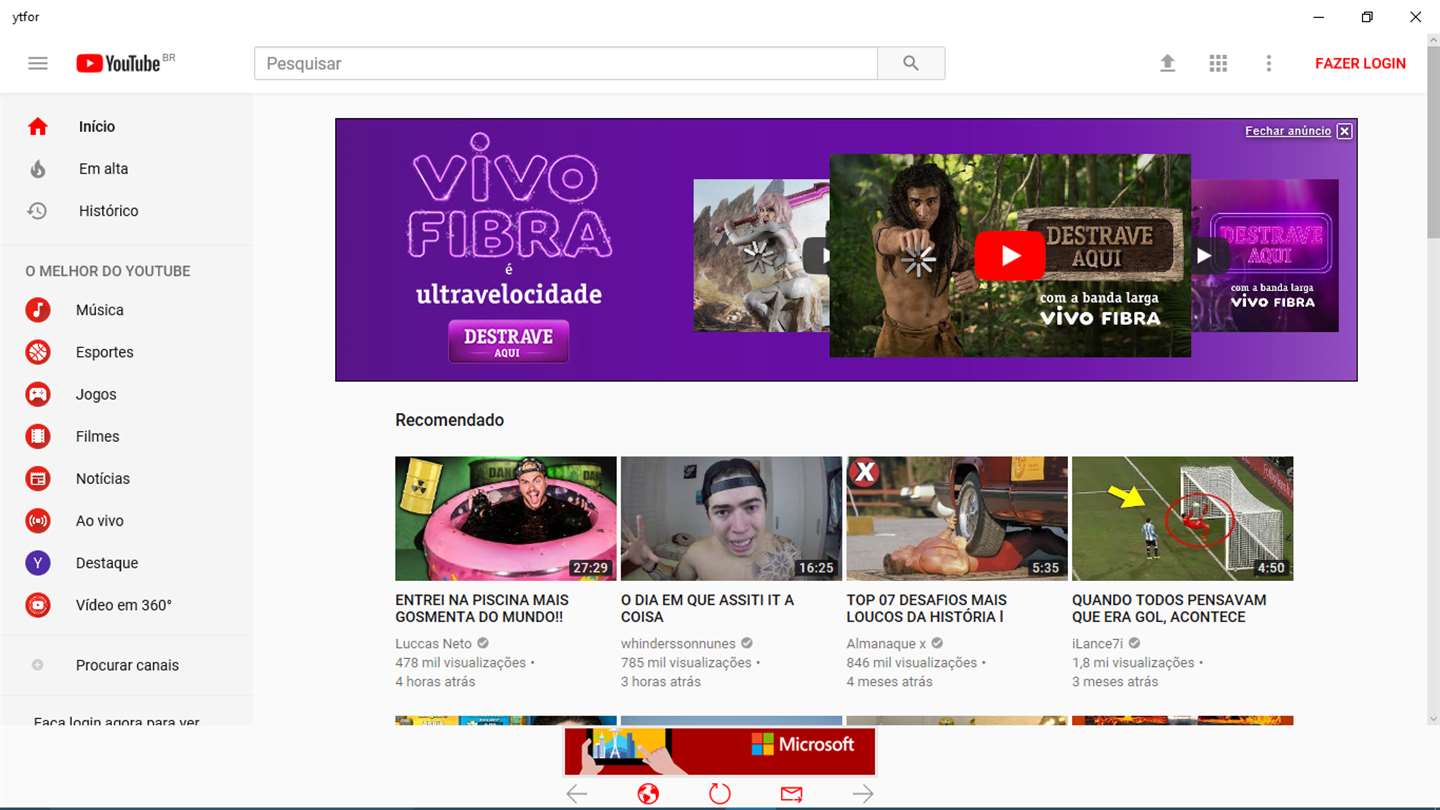This screenshot has width=1440, height=810.
Task: Click the search magnifier button
Action: click(x=911, y=63)
